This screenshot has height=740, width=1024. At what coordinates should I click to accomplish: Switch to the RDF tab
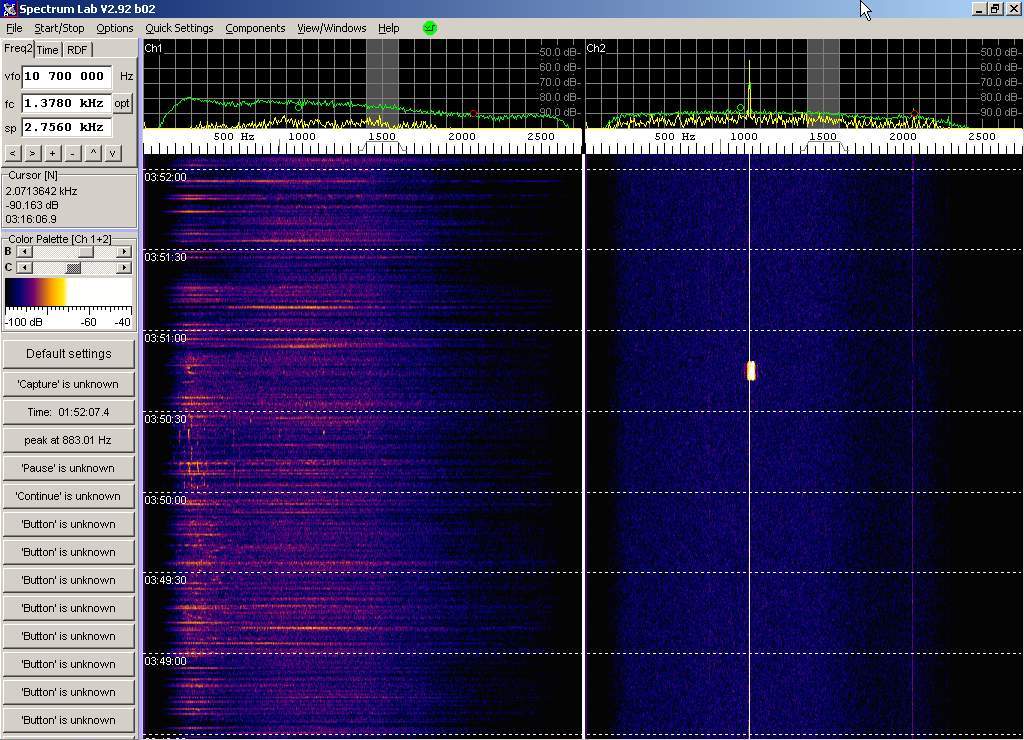pyautogui.click(x=77, y=50)
